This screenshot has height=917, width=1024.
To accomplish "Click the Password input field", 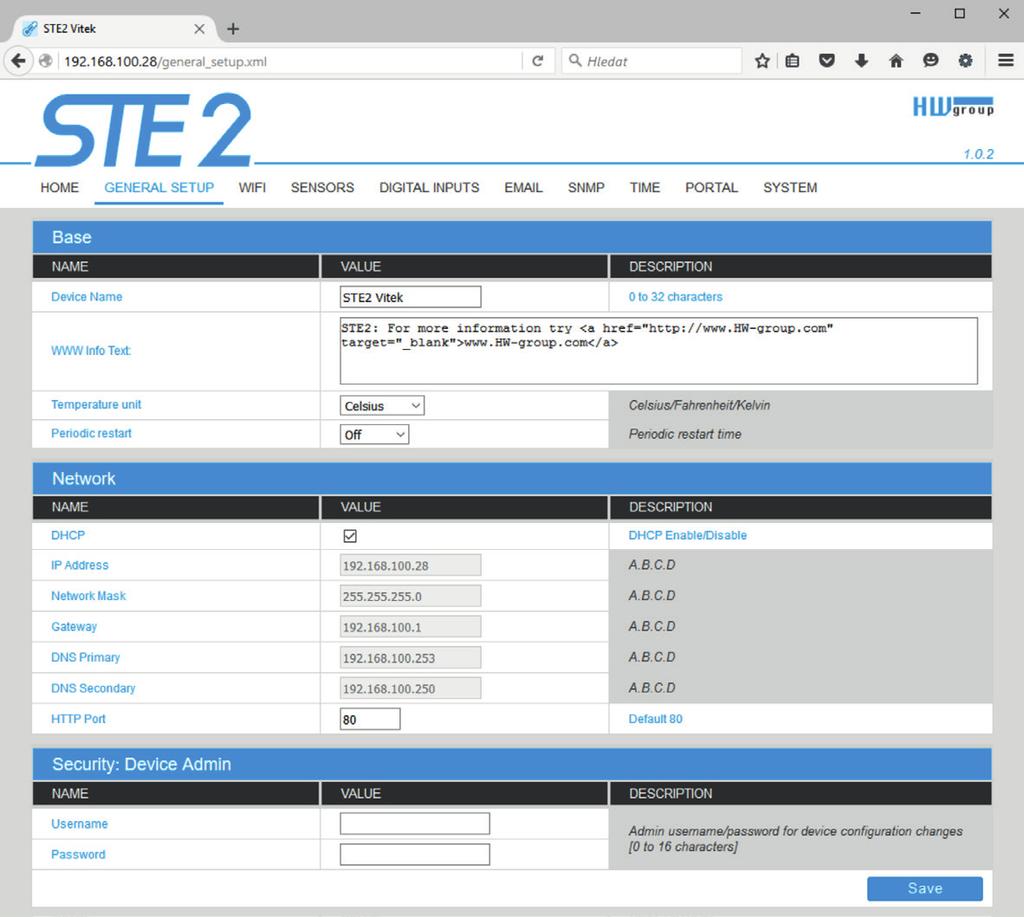I will point(415,854).
